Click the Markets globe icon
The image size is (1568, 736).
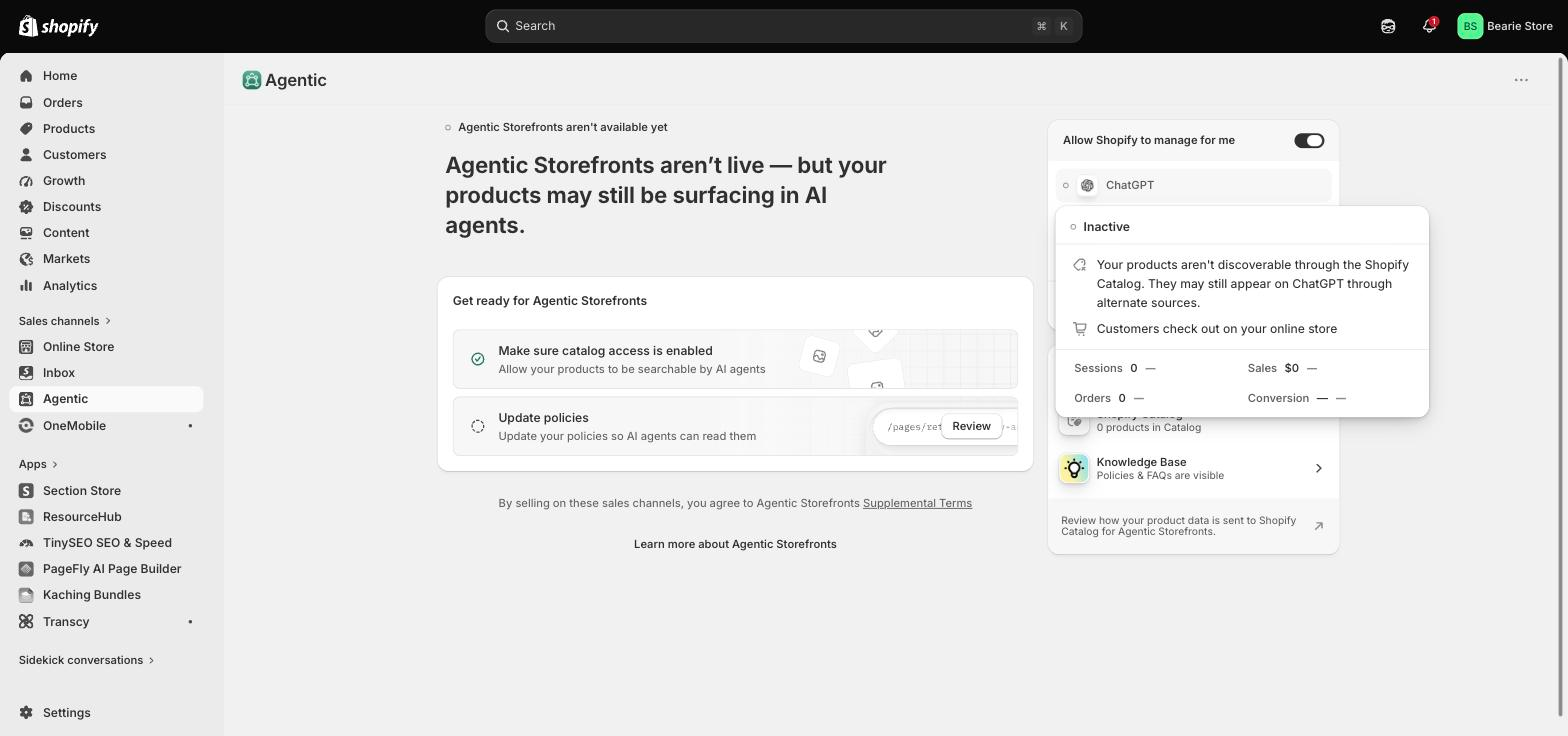(x=26, y=258)
